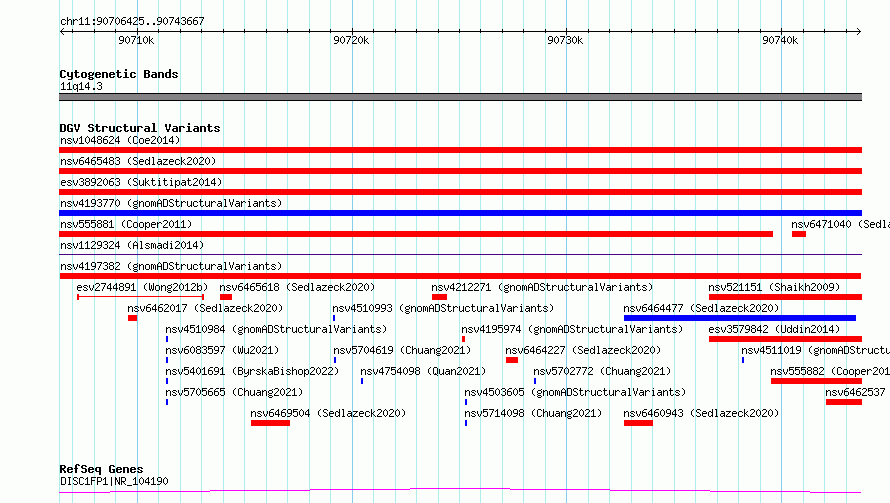Click the esv2744891 bracketed red line glyph
Screen dimensions: 890x503
click(140, 297)
